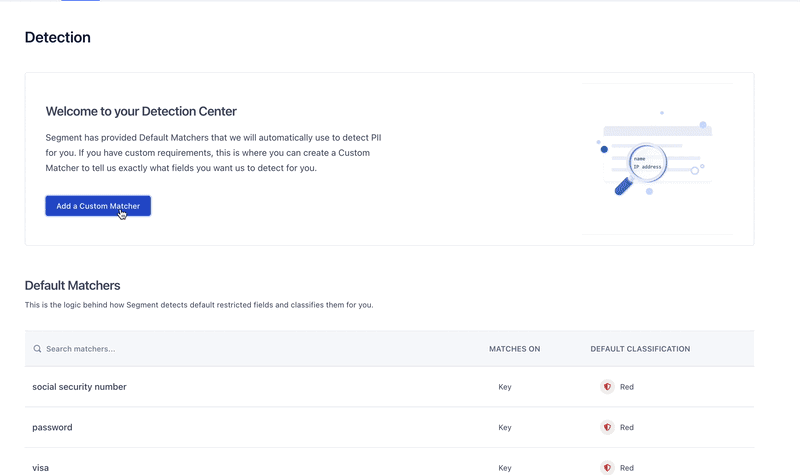This screenshot has width=800, height=475.
Task: Click the red shield icon in the password row
Action: pos(607,427)
